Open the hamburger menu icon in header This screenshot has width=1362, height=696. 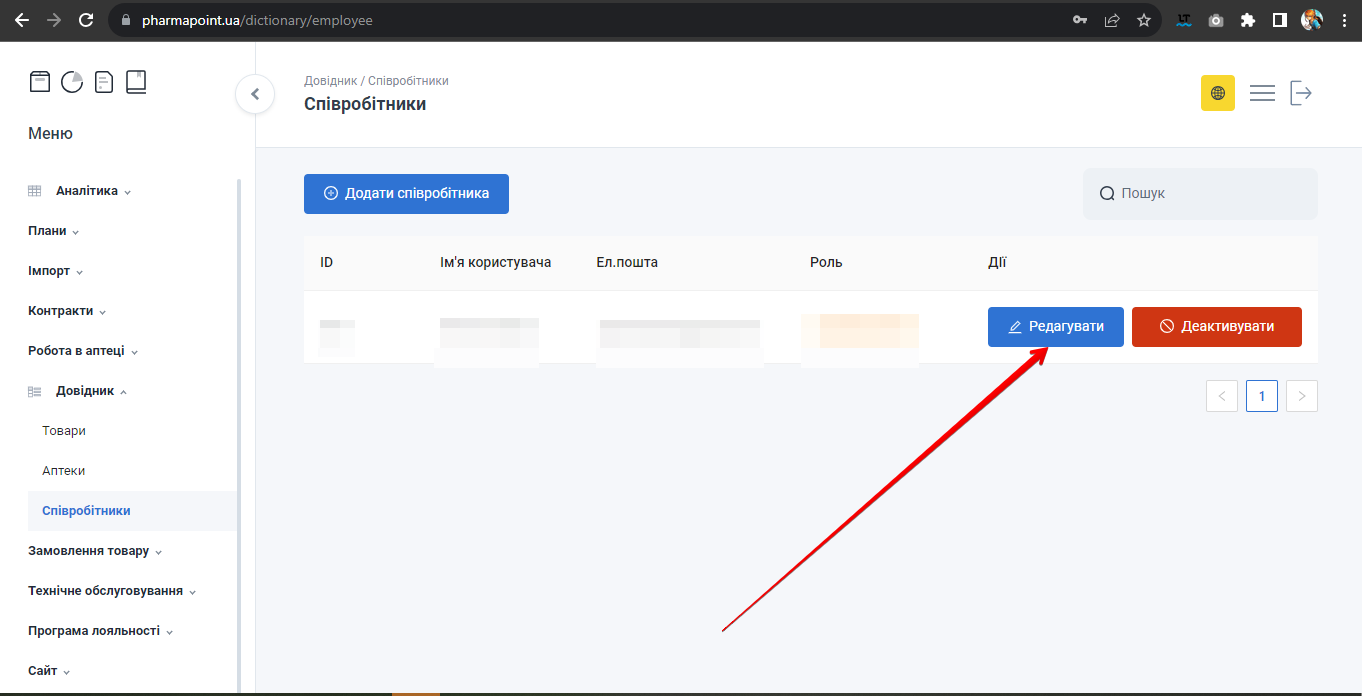[1262, 93]
